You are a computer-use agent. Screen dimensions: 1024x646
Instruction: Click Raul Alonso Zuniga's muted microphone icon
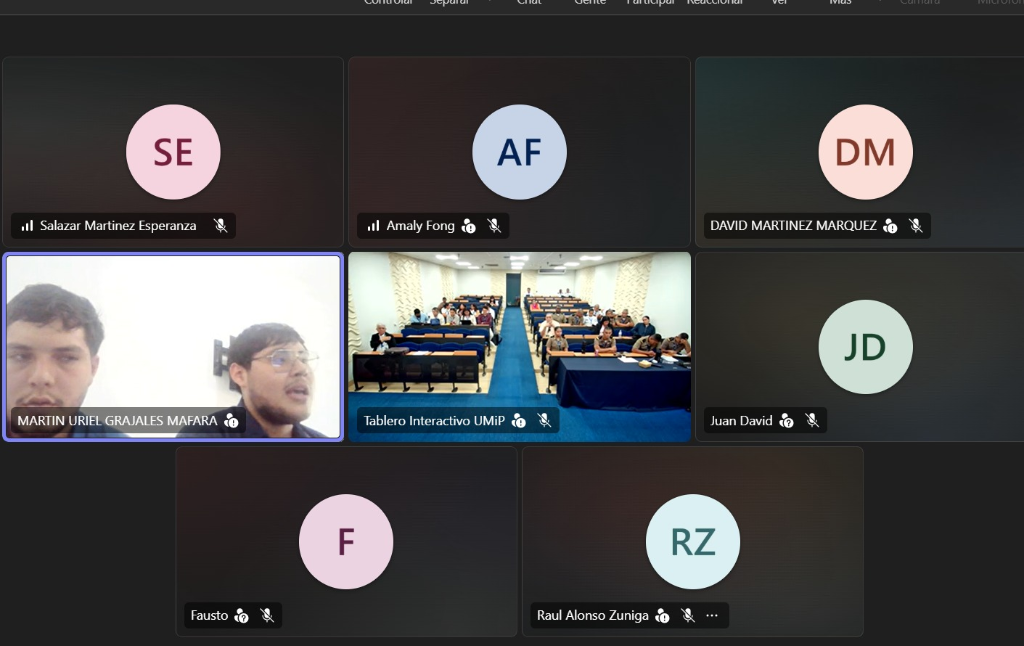[688, 615]
